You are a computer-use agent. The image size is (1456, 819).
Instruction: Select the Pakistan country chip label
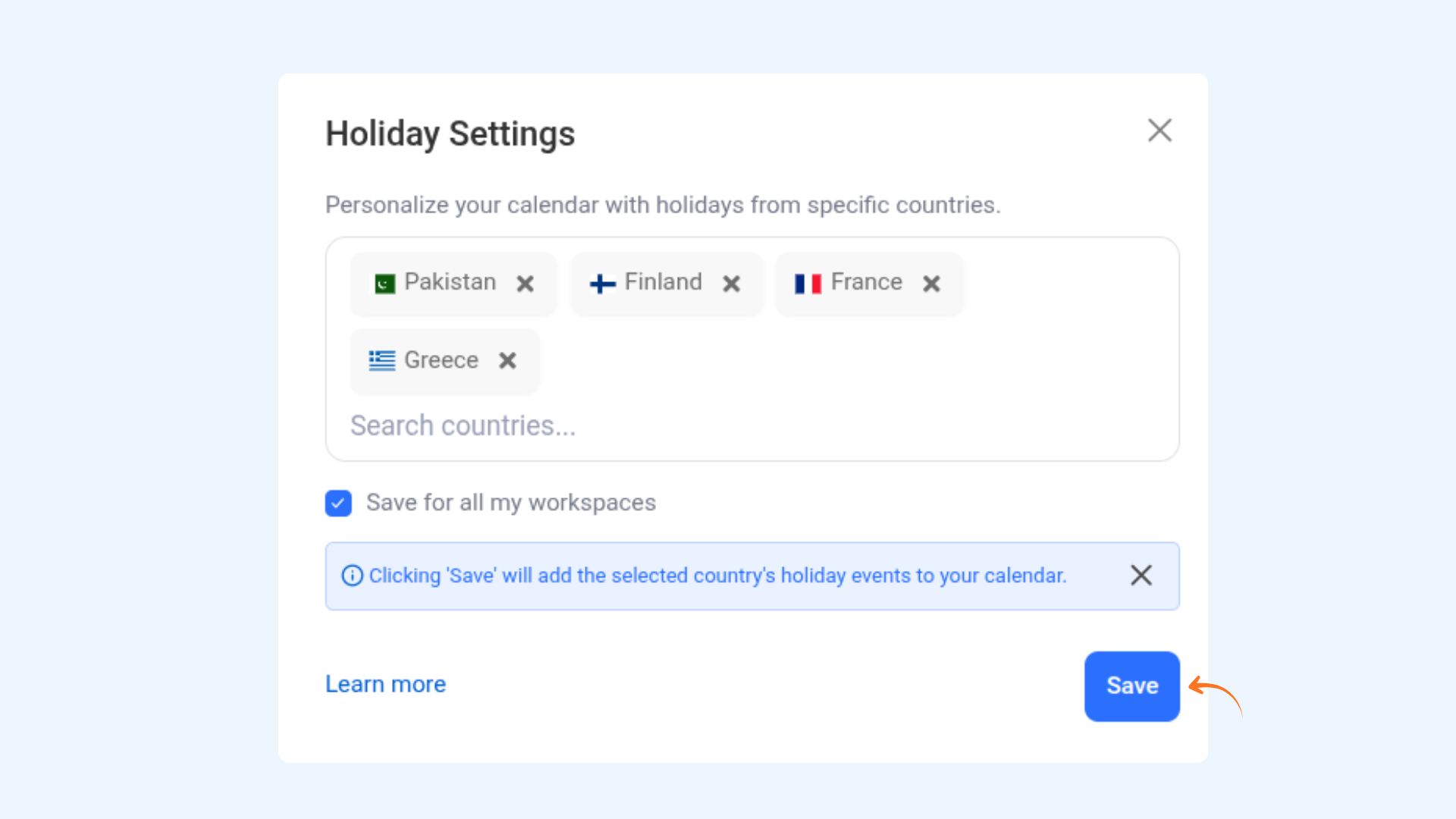(450, 282)
